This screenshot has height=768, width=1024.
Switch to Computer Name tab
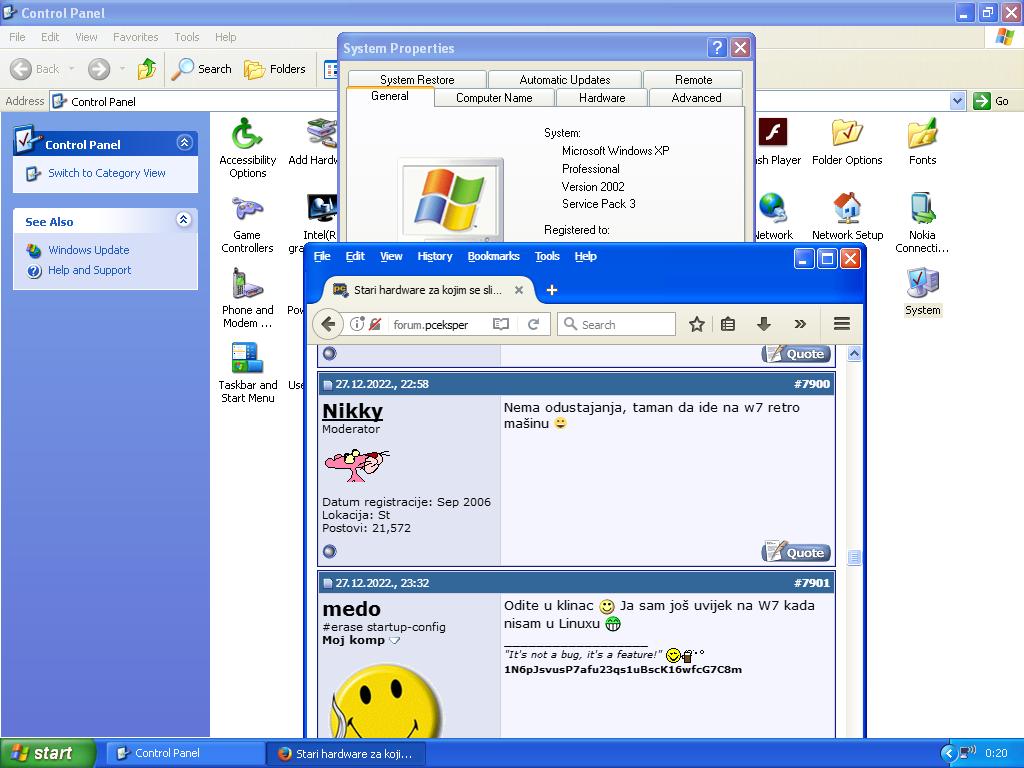pyautogui.click(x=494, y=98)
